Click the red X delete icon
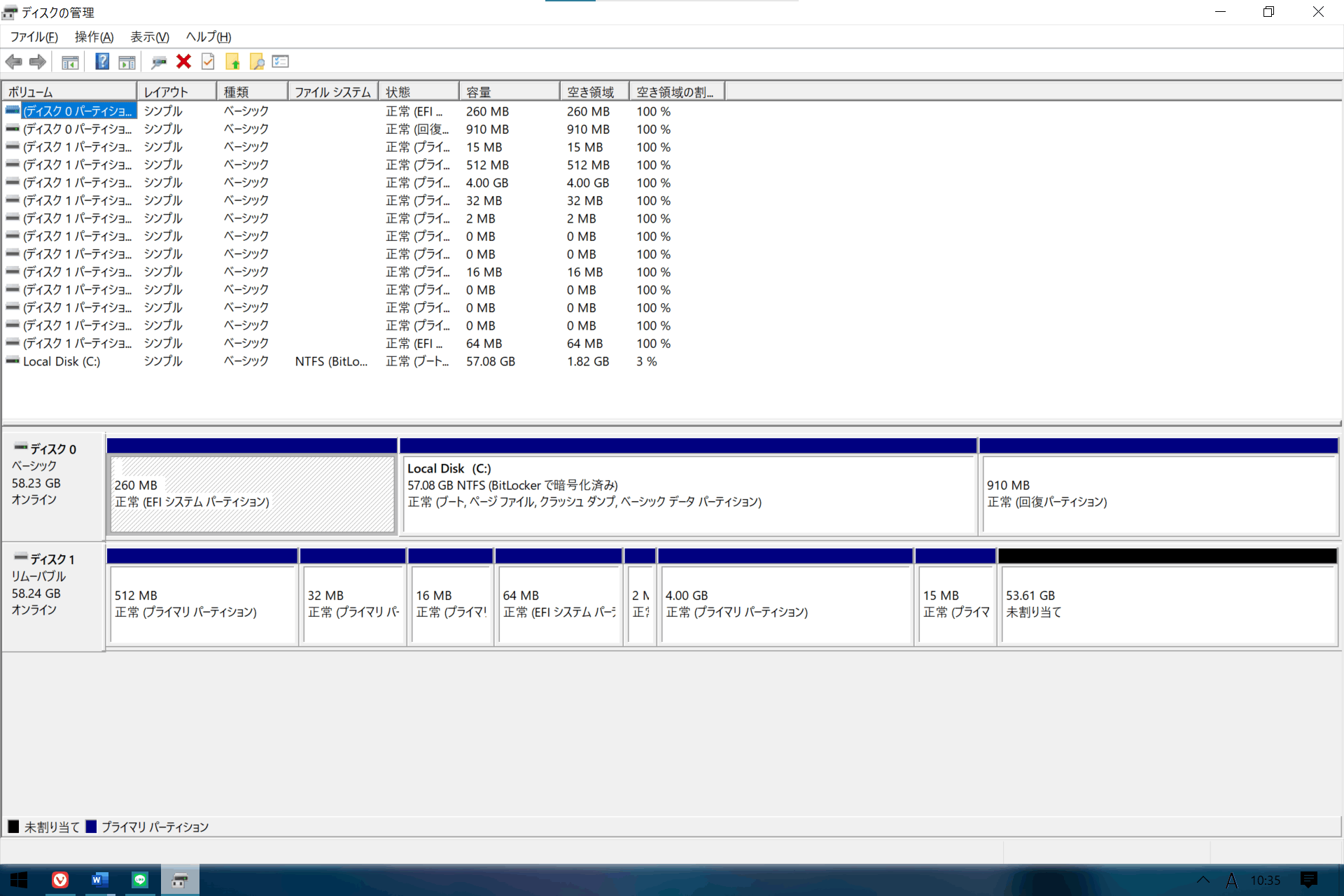Screen dimensions: 1344x896 point(183,62)
